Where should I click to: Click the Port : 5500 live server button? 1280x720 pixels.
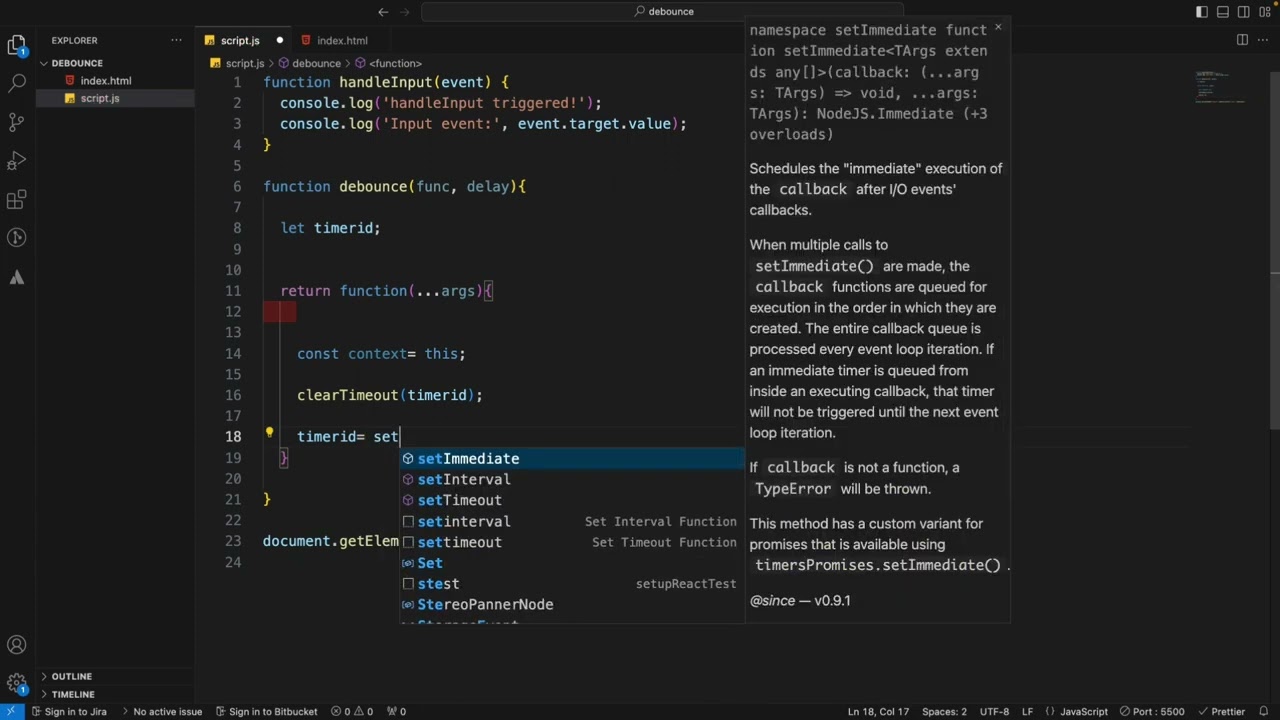point(1153,711)
